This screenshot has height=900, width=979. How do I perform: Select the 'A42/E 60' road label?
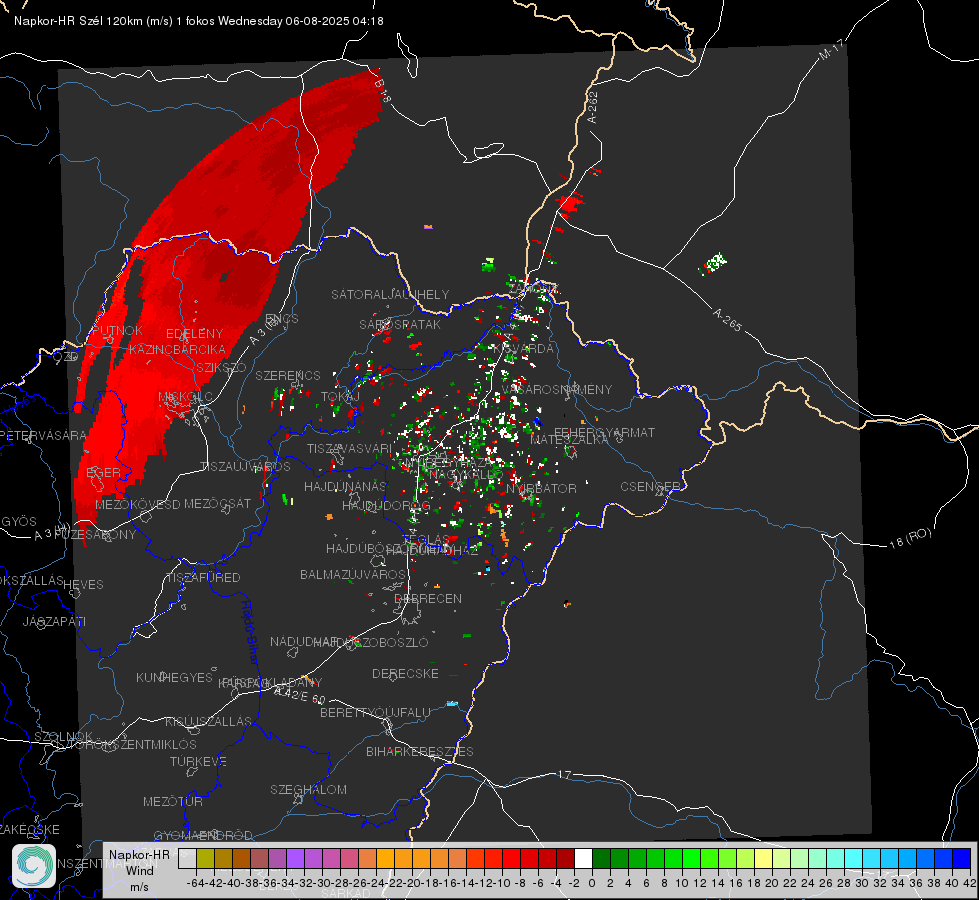300,695
